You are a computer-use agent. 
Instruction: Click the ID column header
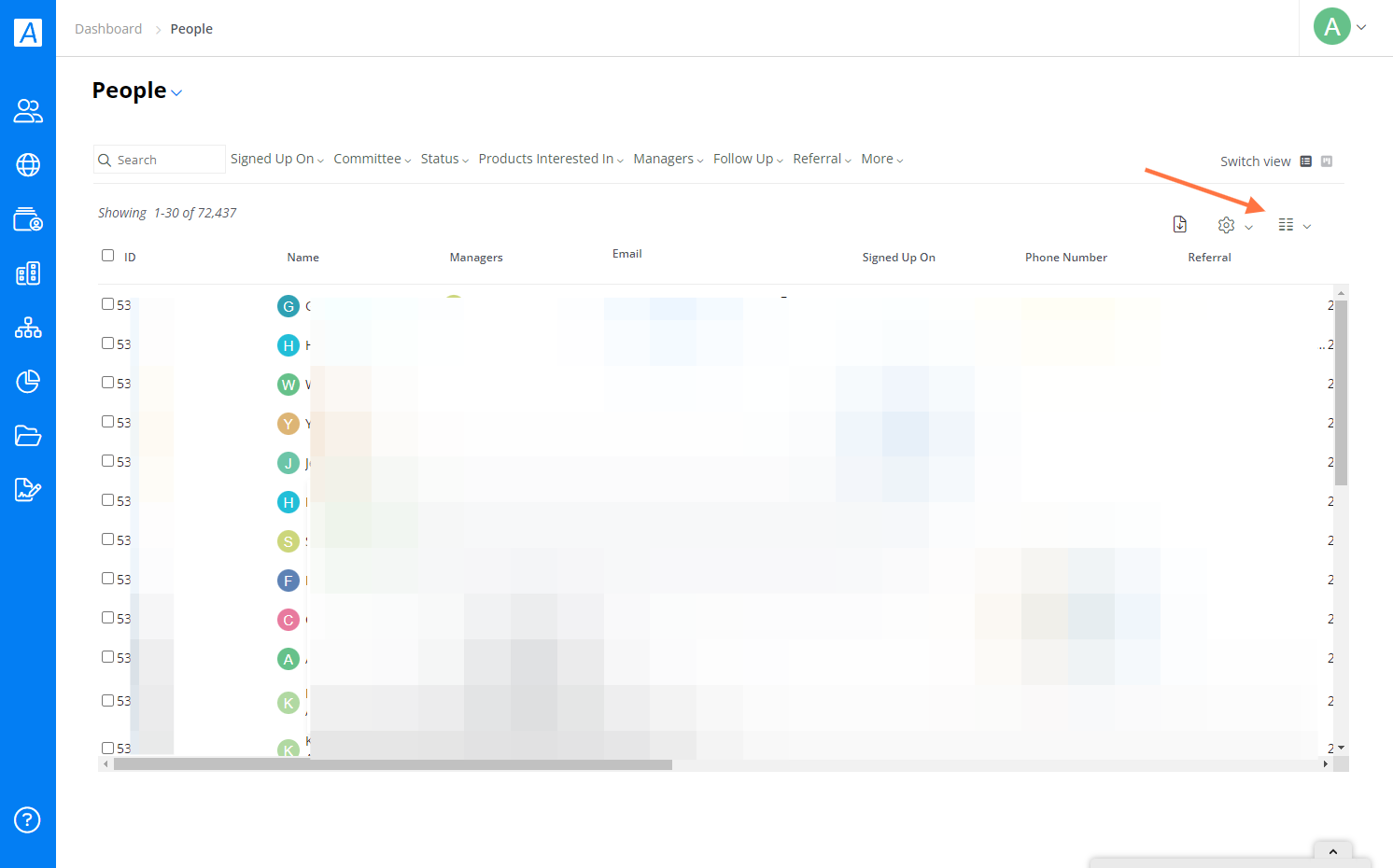(130, 258)
